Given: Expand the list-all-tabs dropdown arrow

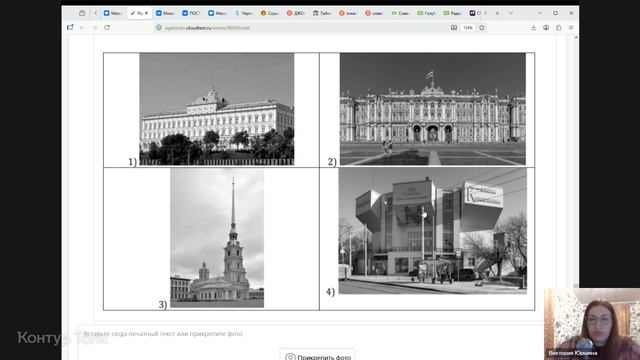Looking at the screenshot, I should tap(511, 13).
